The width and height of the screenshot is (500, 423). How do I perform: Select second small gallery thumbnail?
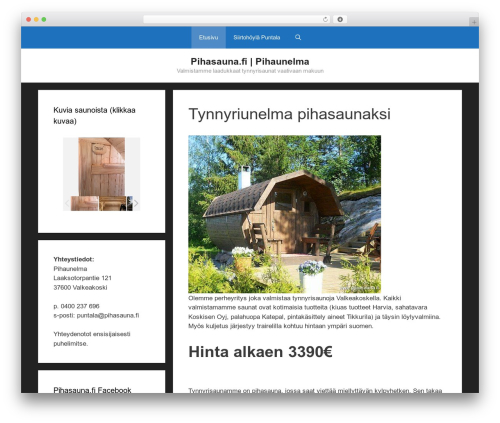click(x=113, y=203)
